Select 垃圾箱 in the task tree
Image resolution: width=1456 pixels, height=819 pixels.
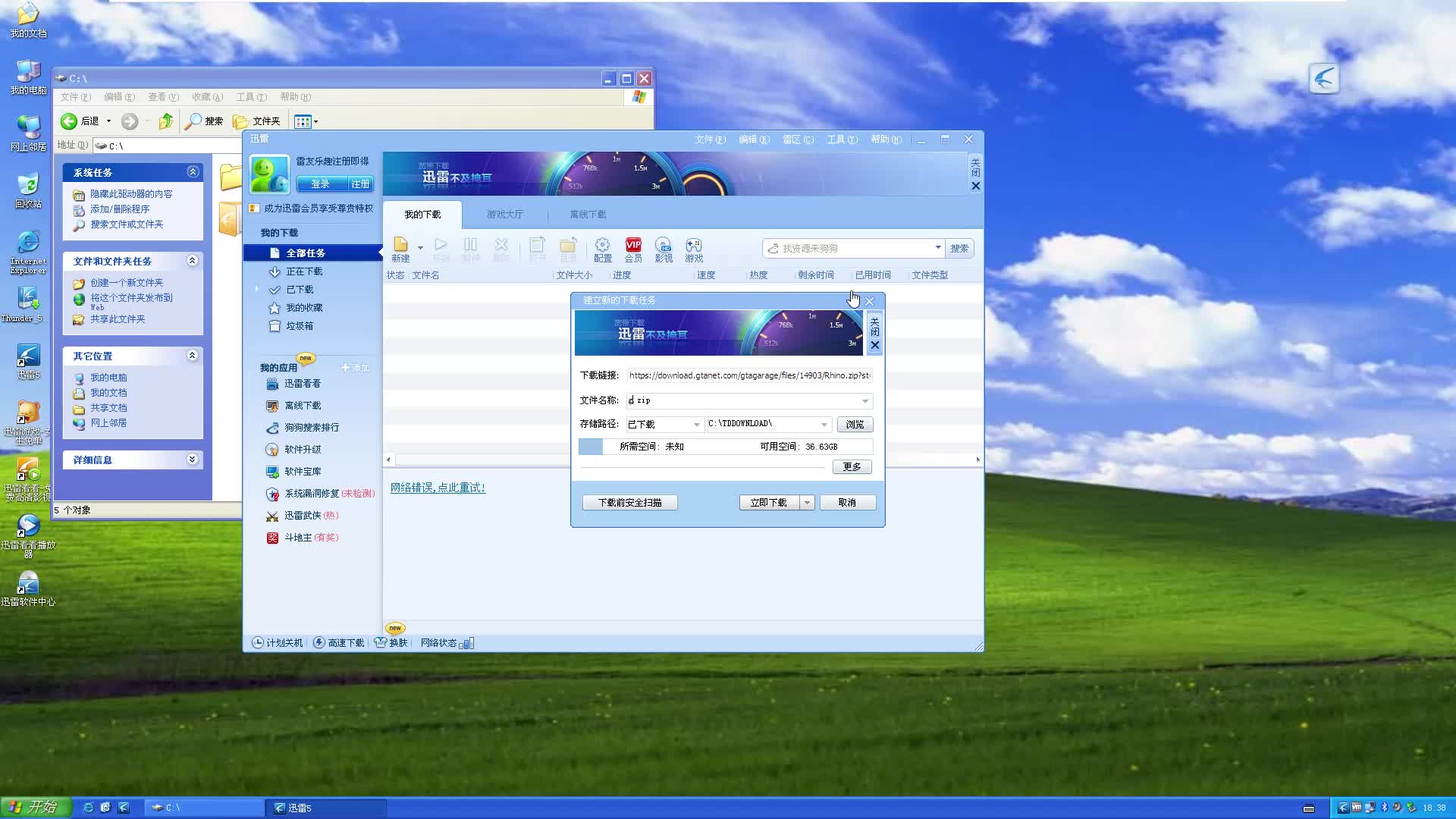299,326
